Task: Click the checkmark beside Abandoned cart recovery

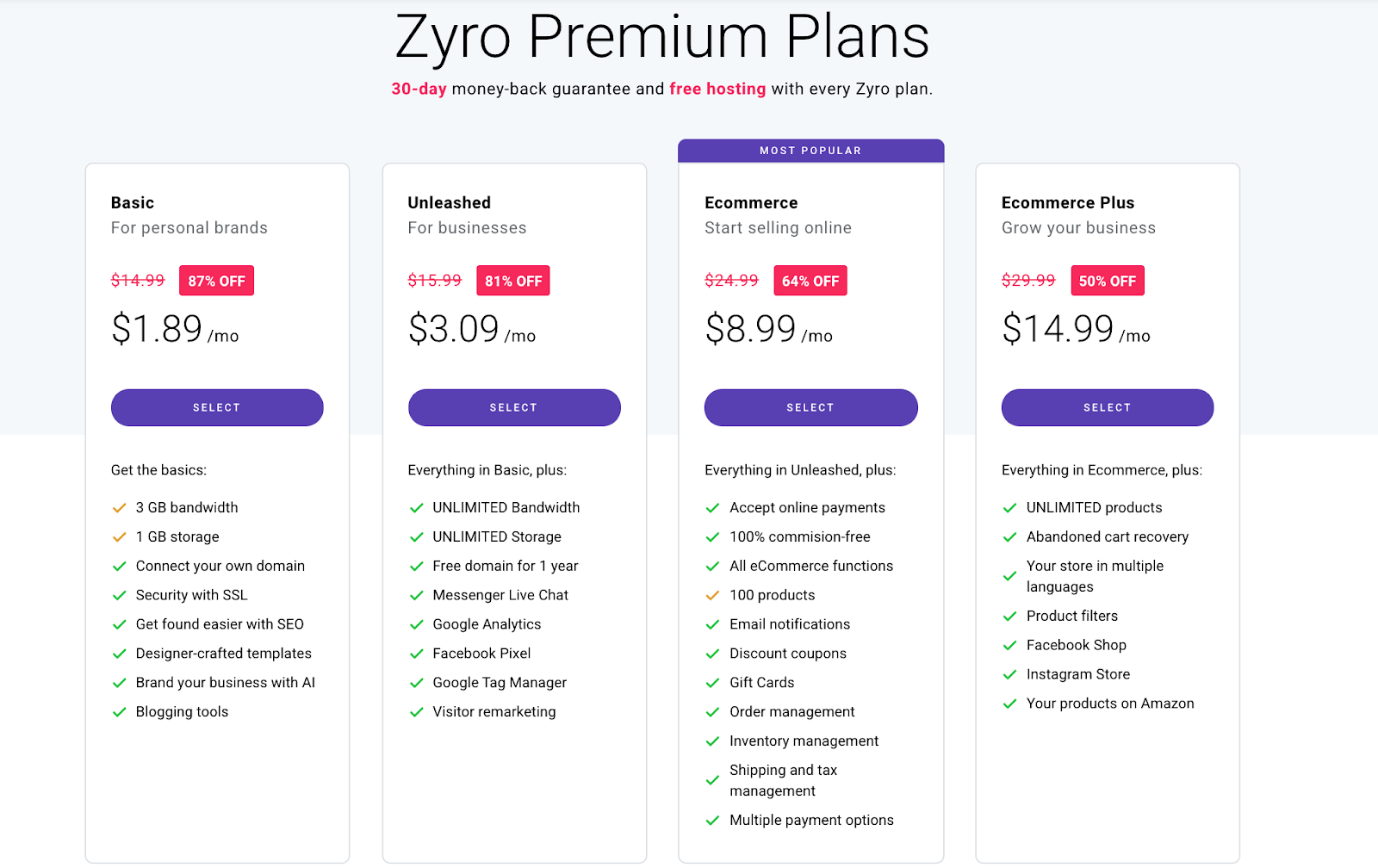Action: 1009,537
